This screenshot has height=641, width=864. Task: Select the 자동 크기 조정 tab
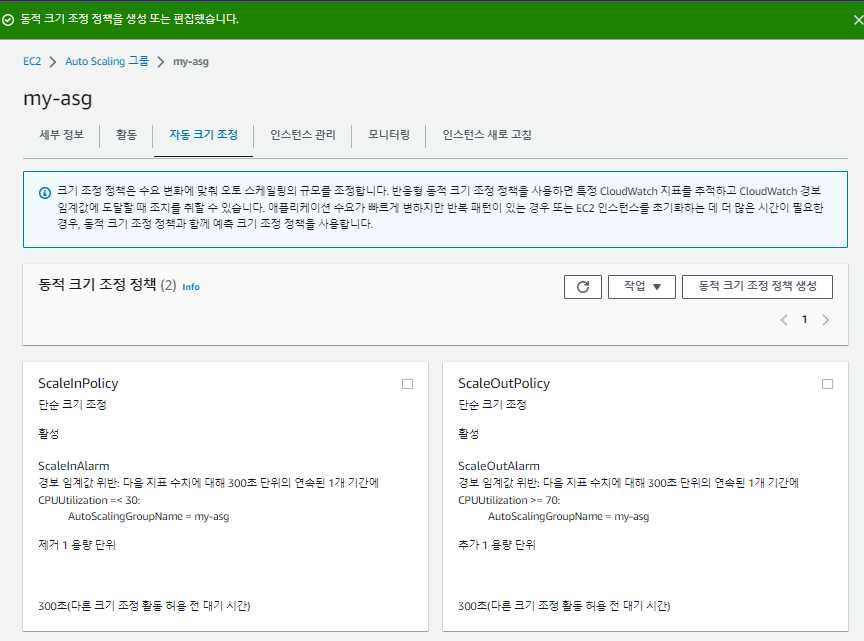[x=203, y=134]
